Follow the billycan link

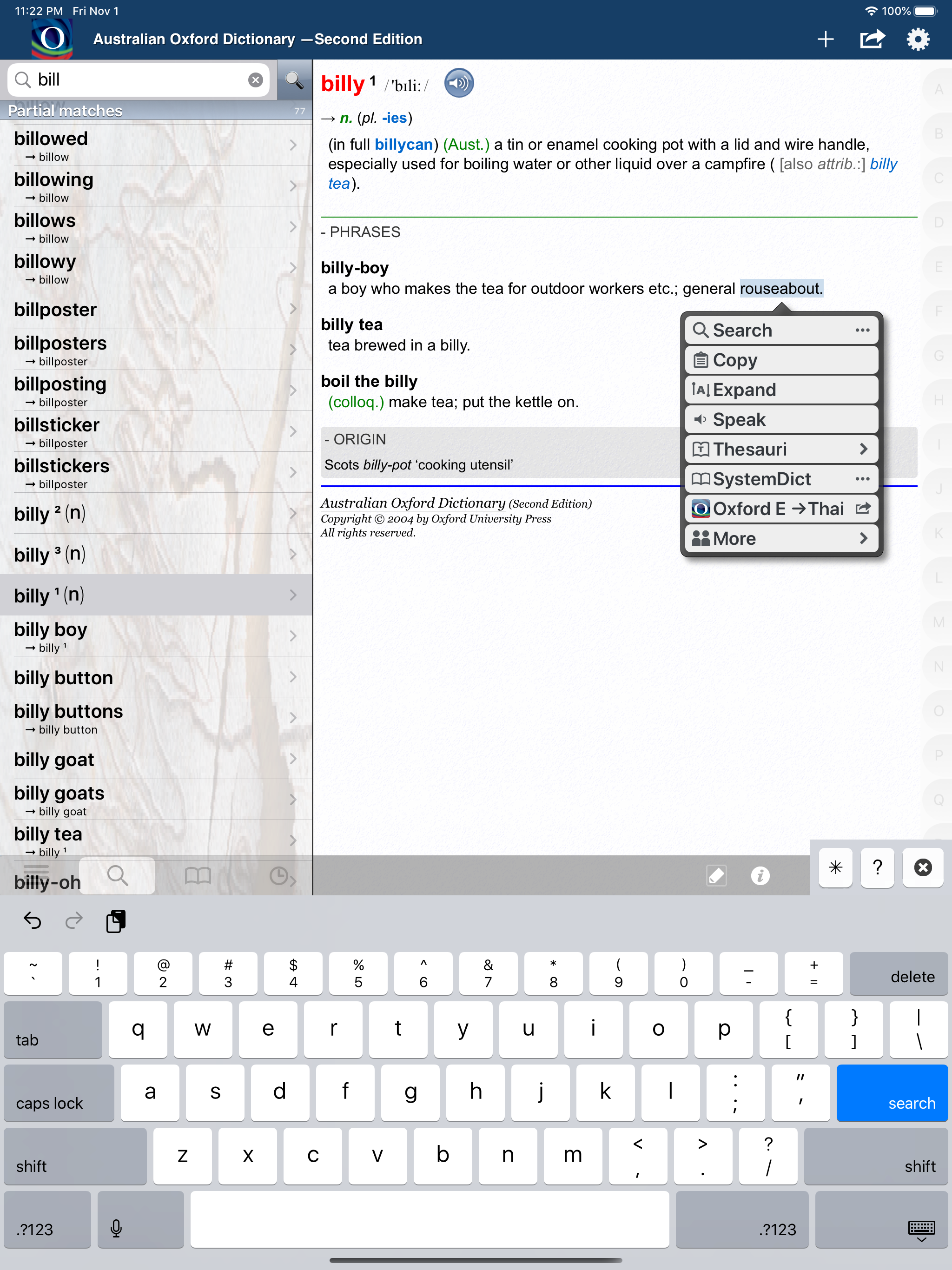click(x=403, y=145)
